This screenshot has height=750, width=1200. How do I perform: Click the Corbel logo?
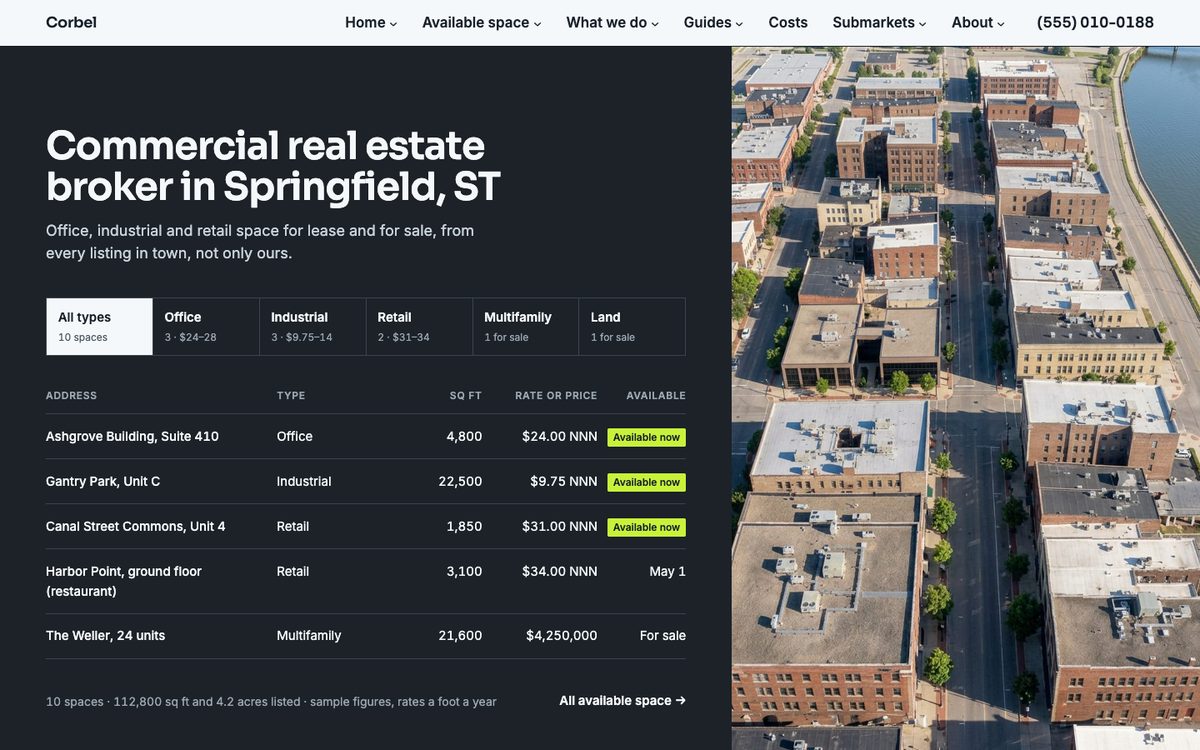pyautogui.click(x=71, y=22)
